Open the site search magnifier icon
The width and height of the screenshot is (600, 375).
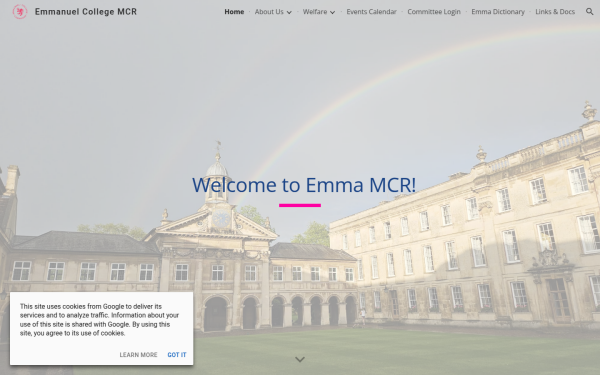click(589, 12)
